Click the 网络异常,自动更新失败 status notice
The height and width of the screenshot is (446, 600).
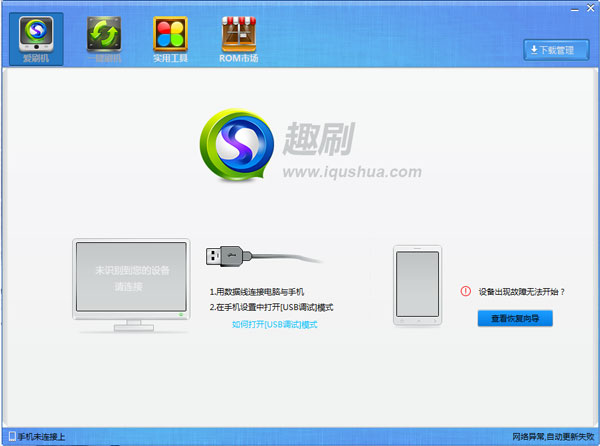click(x=554, y=437)
